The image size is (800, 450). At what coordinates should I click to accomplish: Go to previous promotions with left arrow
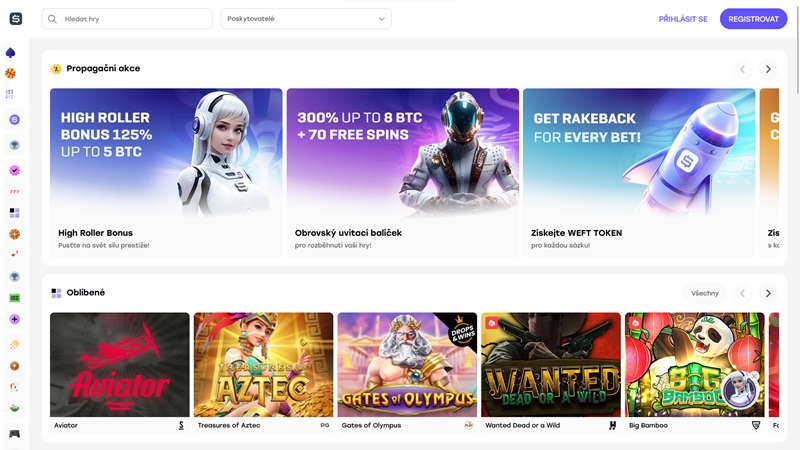pos(742,70)
